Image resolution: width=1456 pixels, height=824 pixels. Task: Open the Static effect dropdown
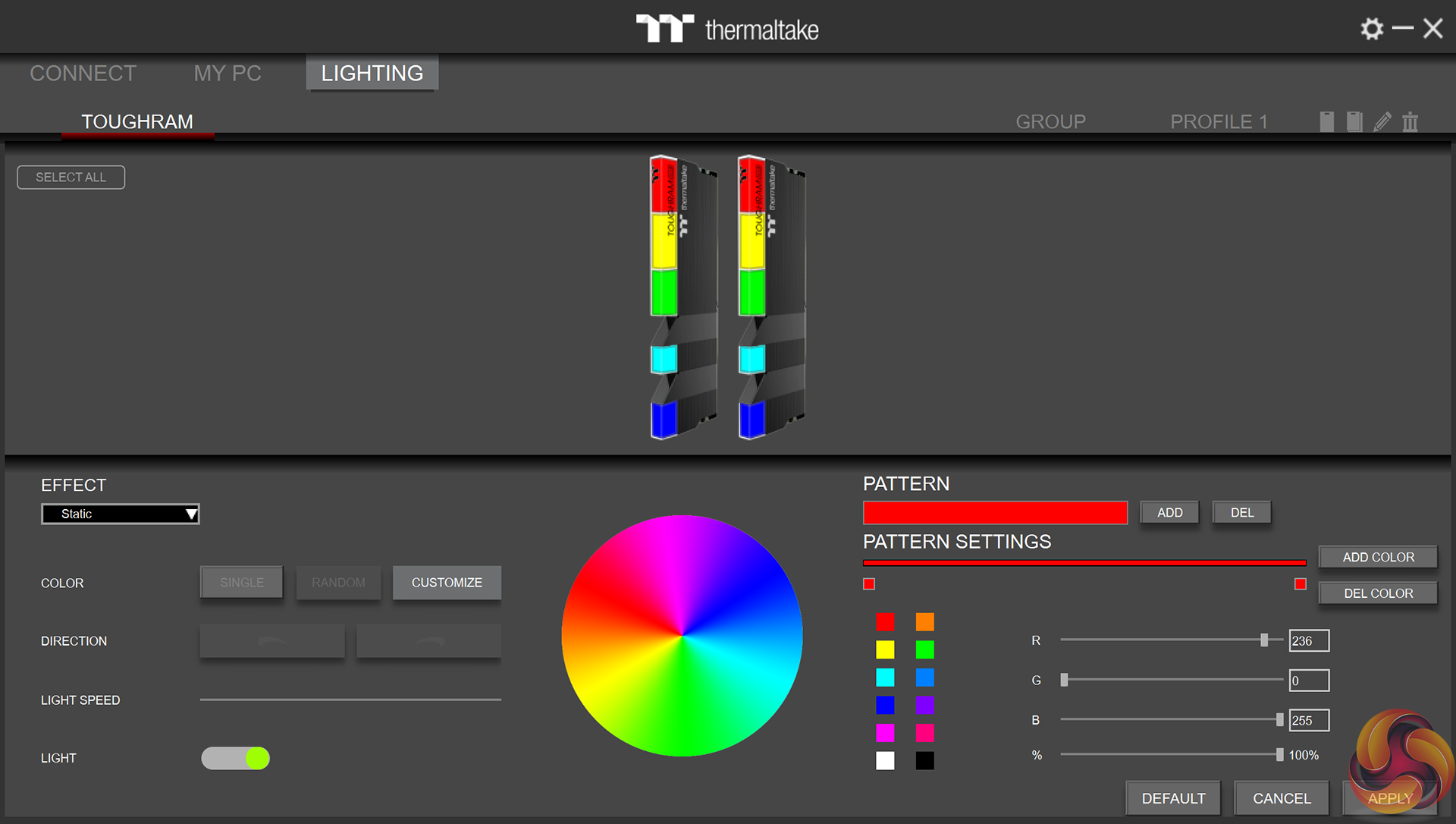120,514
